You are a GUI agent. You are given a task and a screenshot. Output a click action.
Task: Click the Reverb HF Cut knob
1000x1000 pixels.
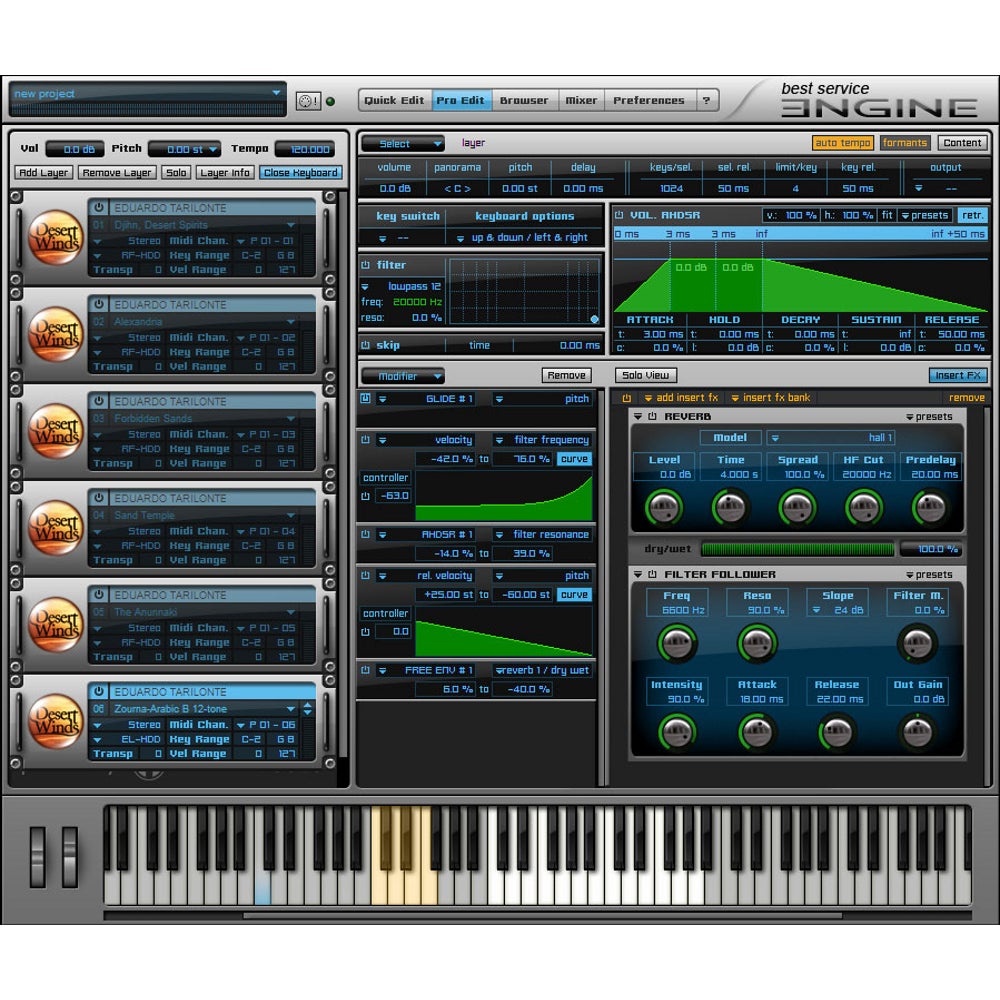coord(864,508)
